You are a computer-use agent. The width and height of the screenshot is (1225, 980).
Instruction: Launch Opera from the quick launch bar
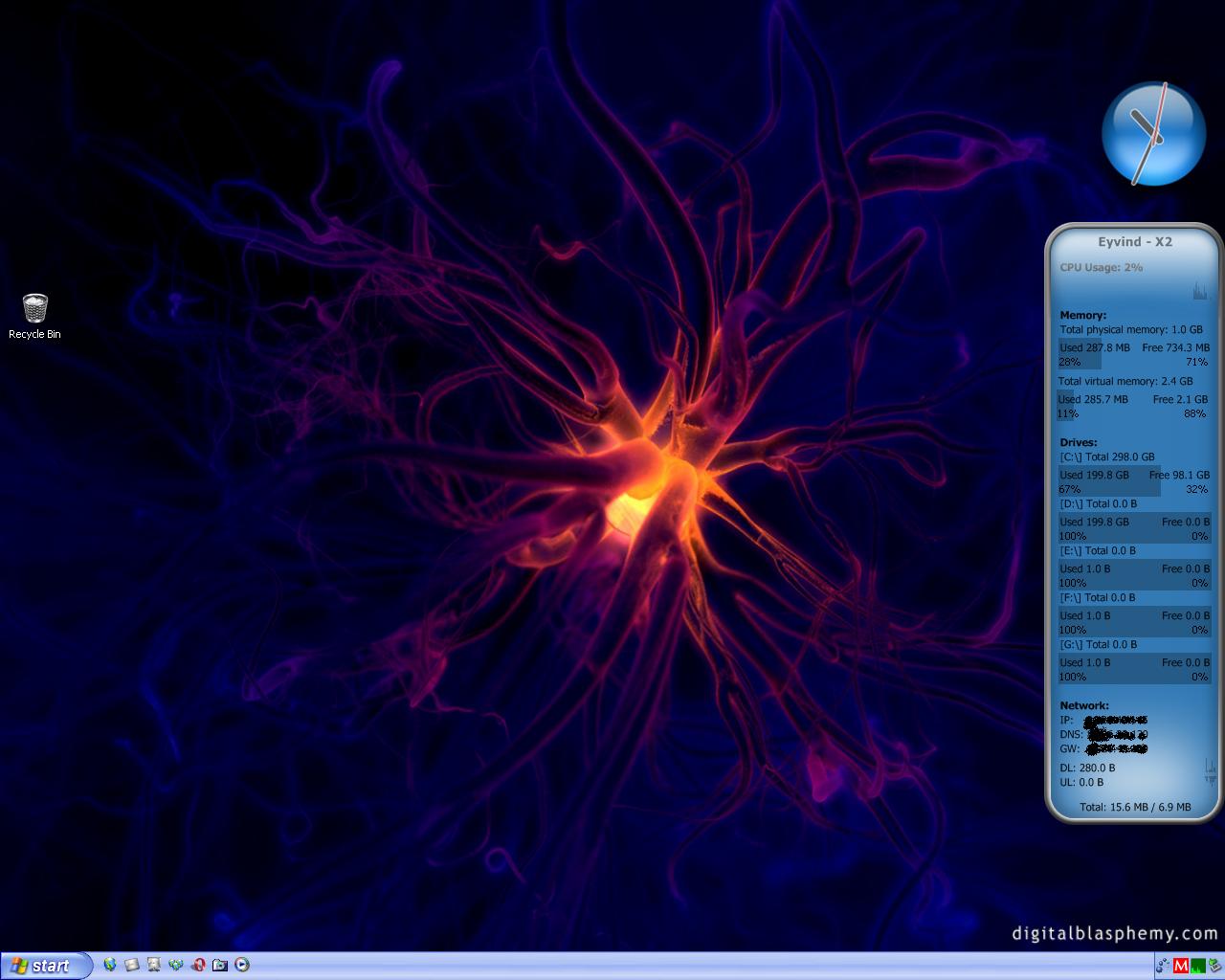coord(198,965)
